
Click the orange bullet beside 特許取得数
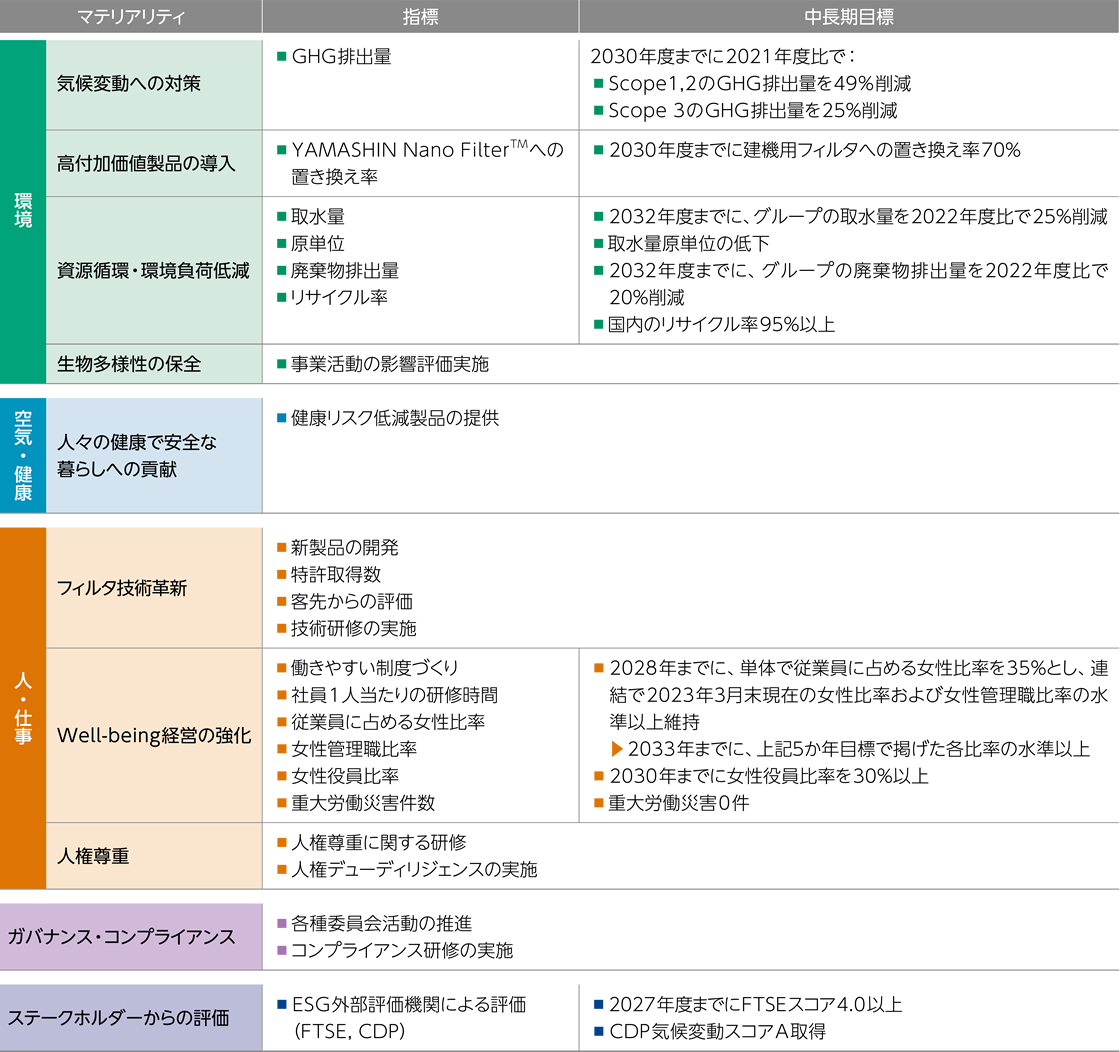[x=281, y=575]
